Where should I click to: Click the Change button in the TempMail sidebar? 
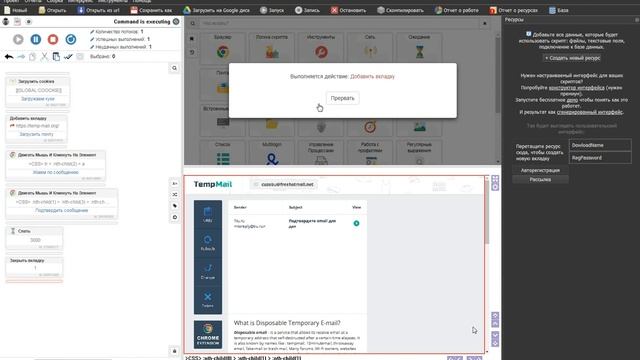(208, 272)
